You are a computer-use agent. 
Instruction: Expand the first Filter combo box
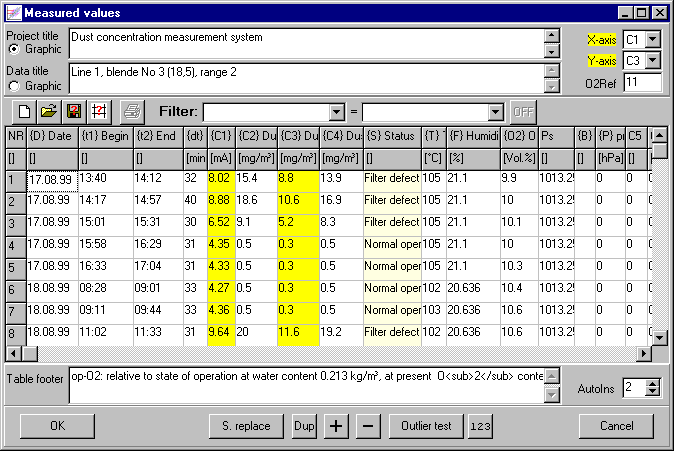336,112
